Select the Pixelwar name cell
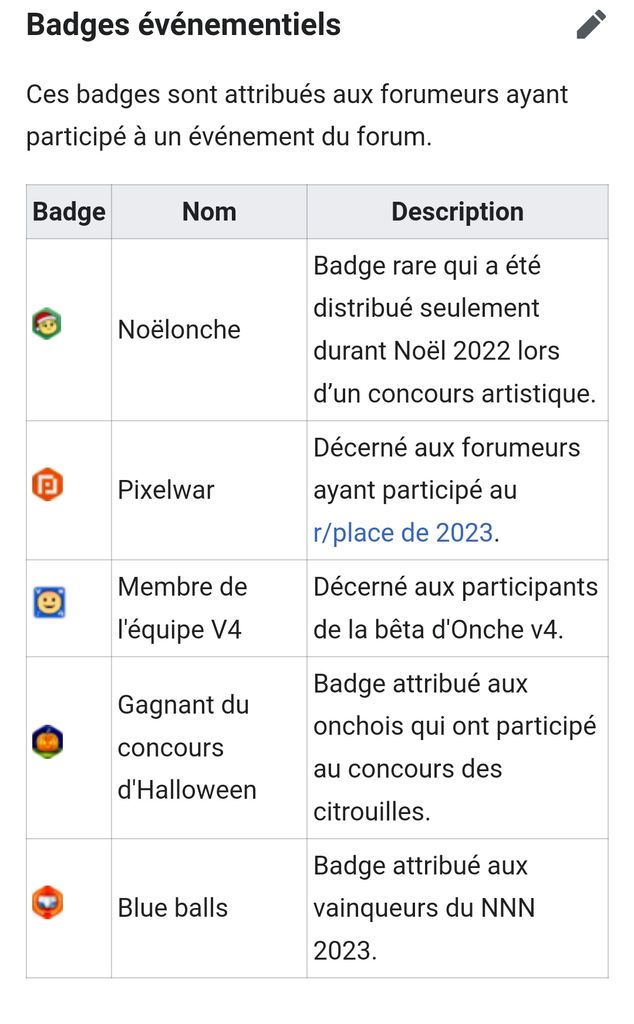Image resolution: width=634 pixels, height=1024 pixels. (x=166, y=490)
